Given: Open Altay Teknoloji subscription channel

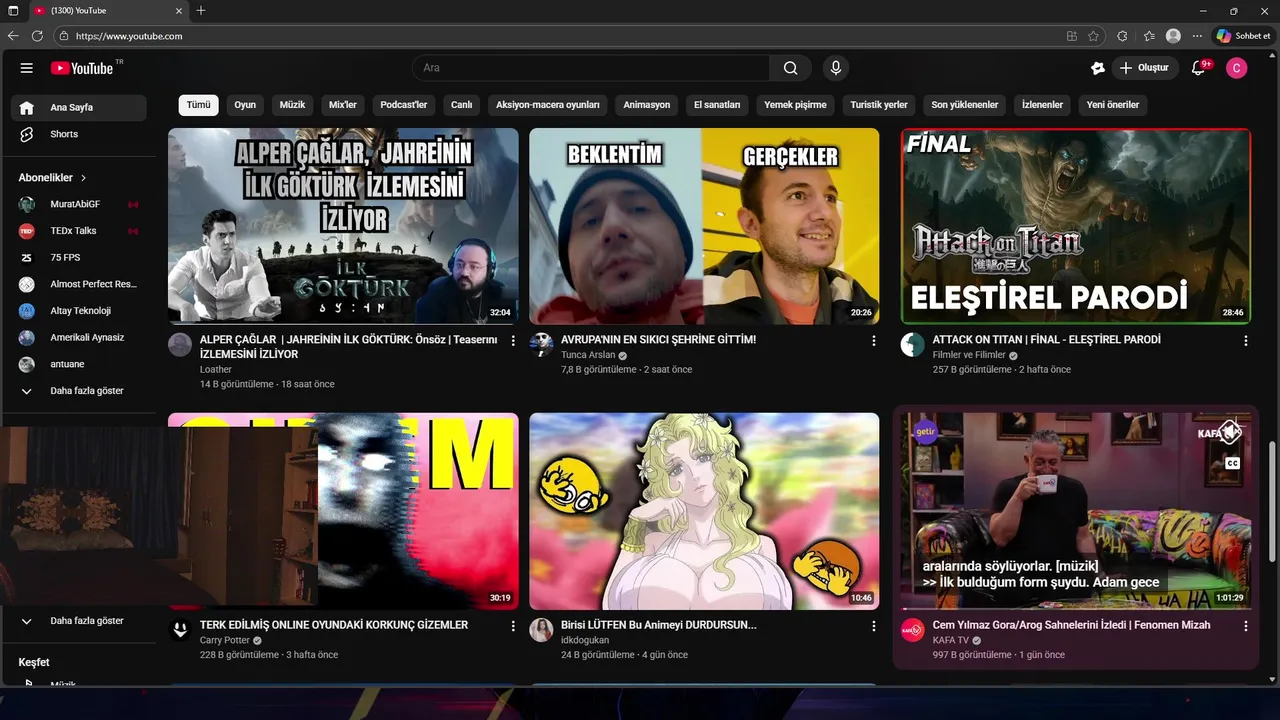Looking at the screenshot, I should click(78, 311).
